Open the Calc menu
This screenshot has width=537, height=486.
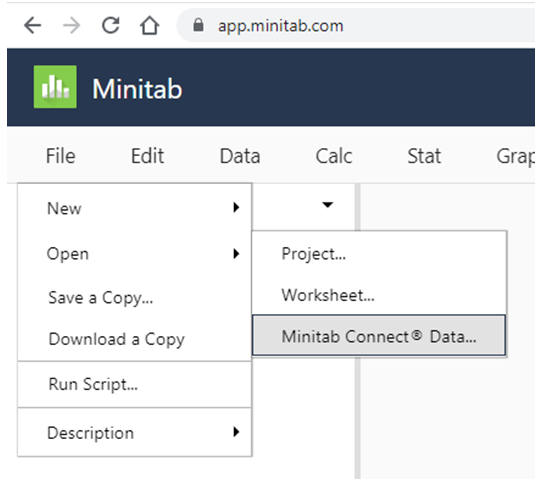(x=334, y=156)
